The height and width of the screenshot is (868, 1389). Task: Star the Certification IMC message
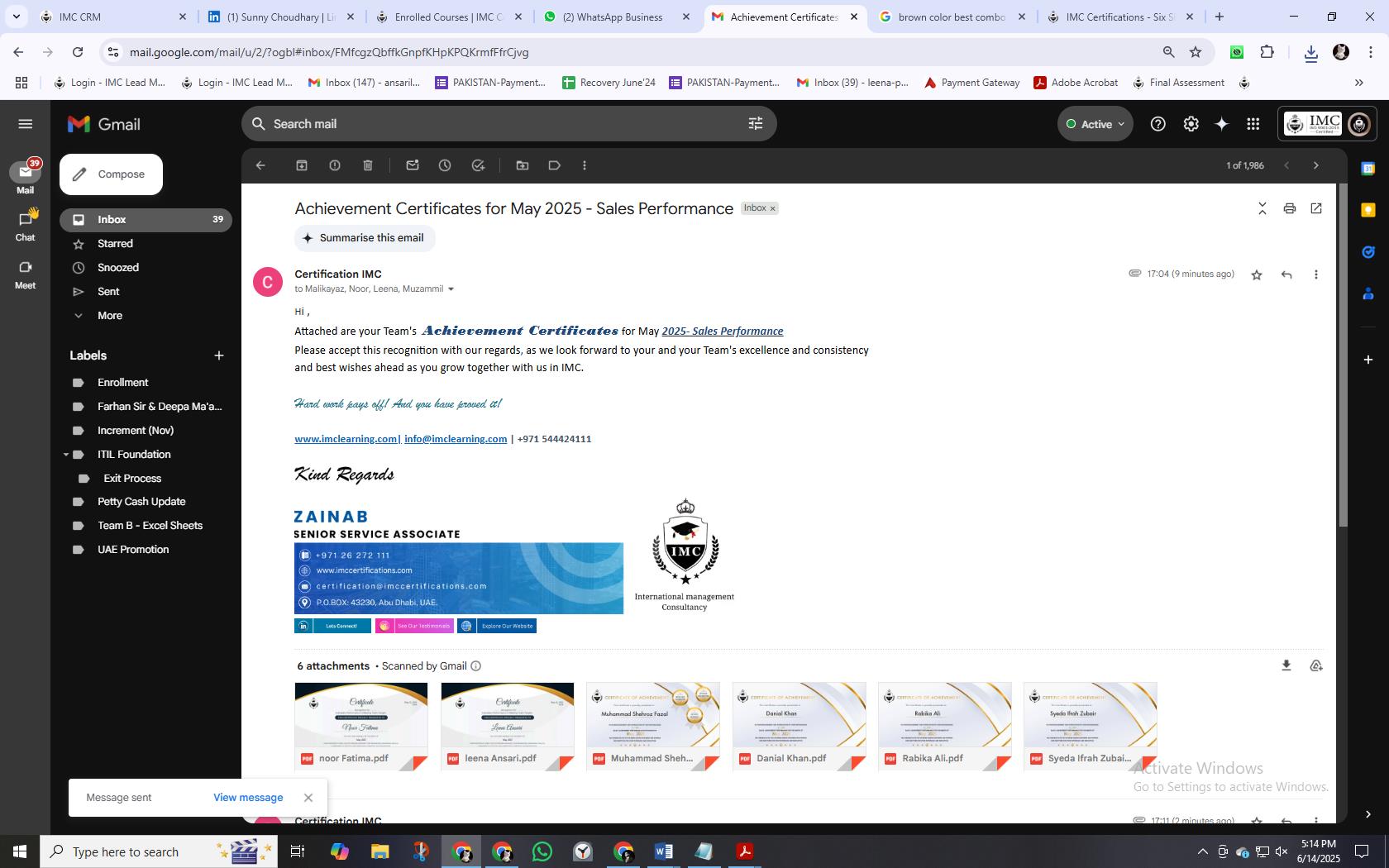tap(1257, 274)
